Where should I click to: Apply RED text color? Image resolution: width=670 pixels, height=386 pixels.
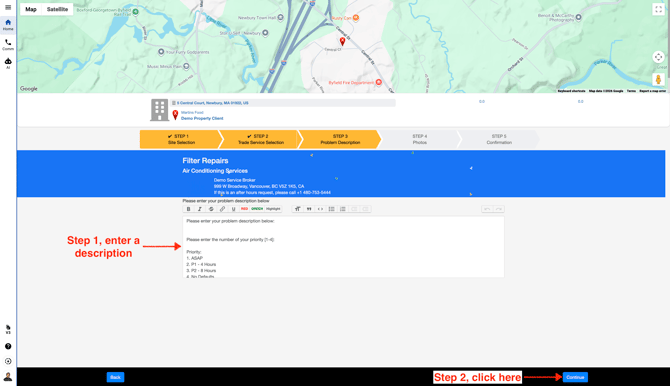point(244,209)
